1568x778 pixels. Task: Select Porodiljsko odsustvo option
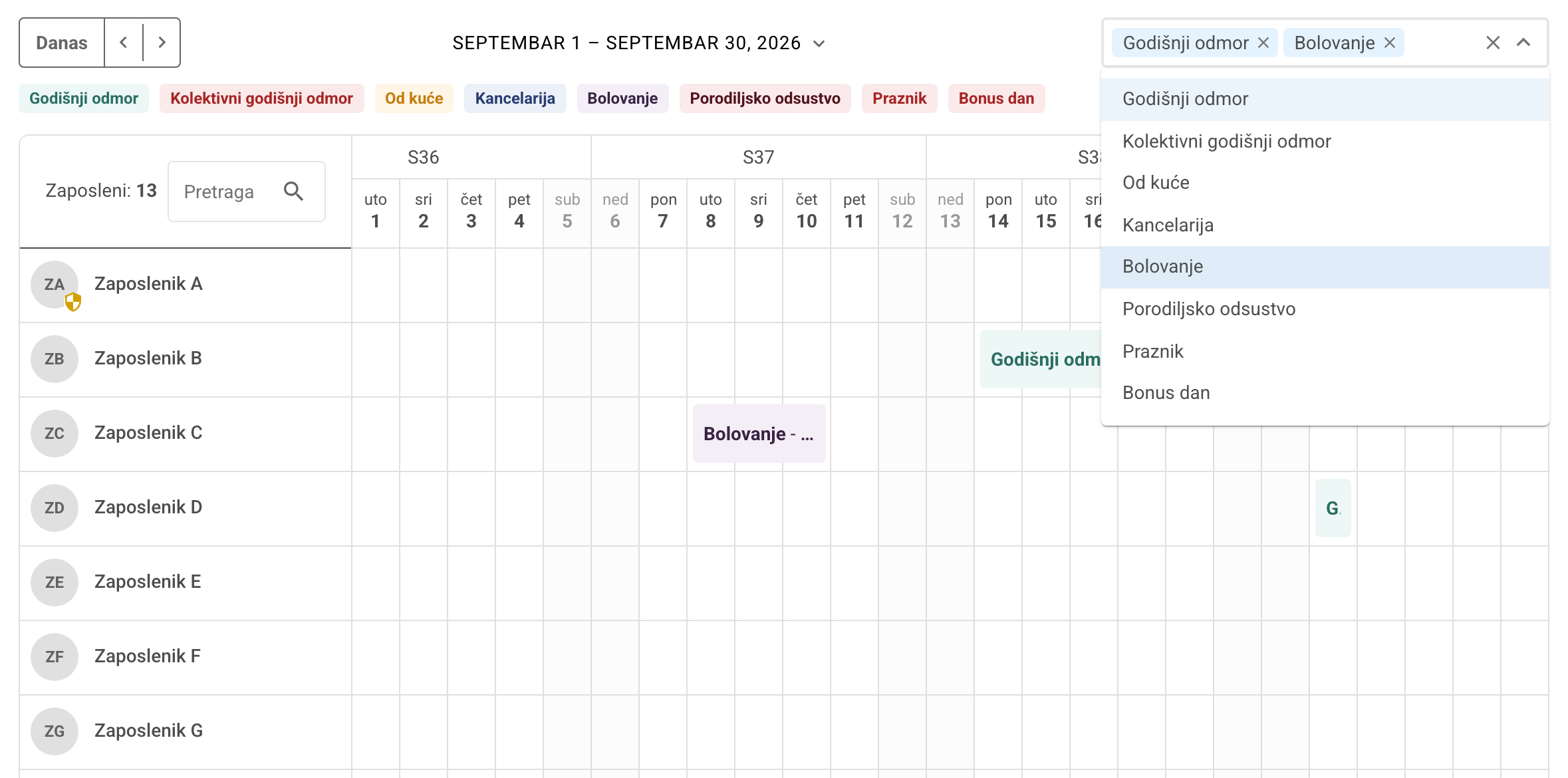[x=1325, y=309]
